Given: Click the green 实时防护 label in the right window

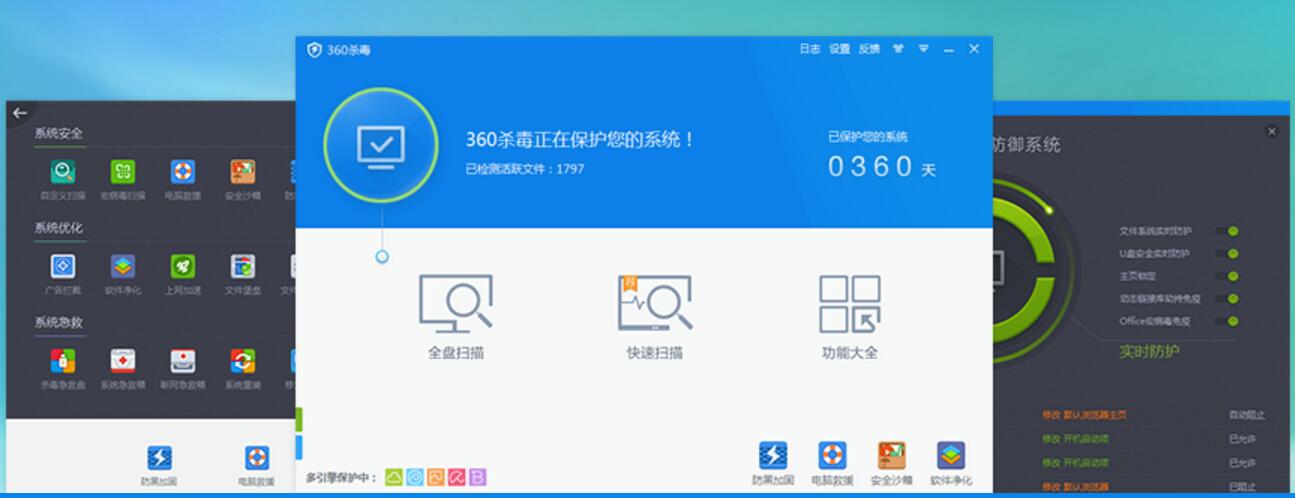Looking at the screenshot, I should point(1149,351).
